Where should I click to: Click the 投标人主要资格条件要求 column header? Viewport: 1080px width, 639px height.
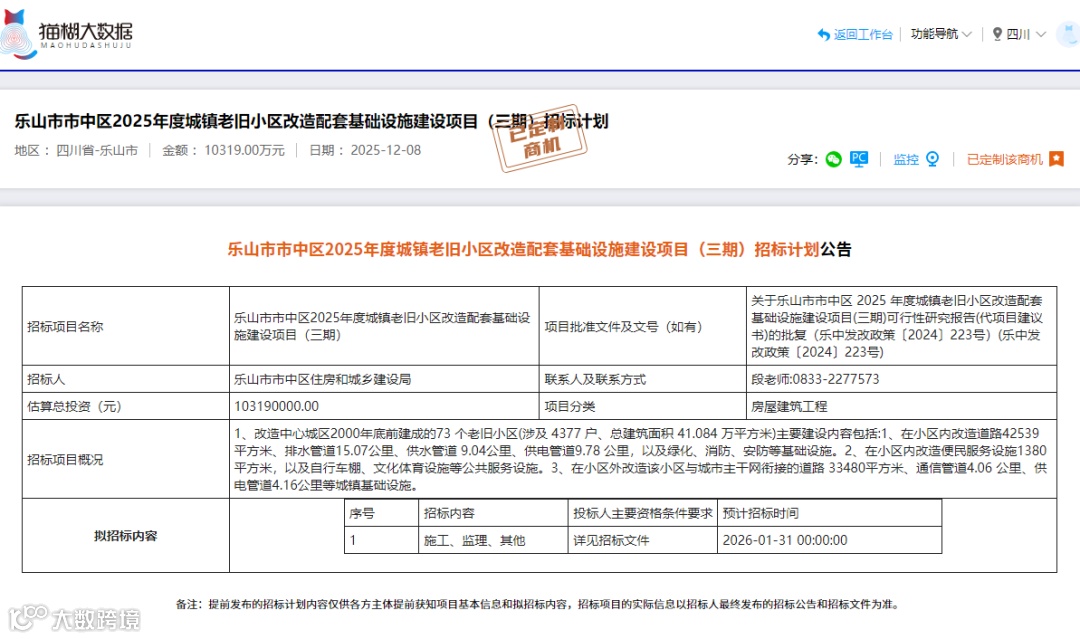click(643, 513)
